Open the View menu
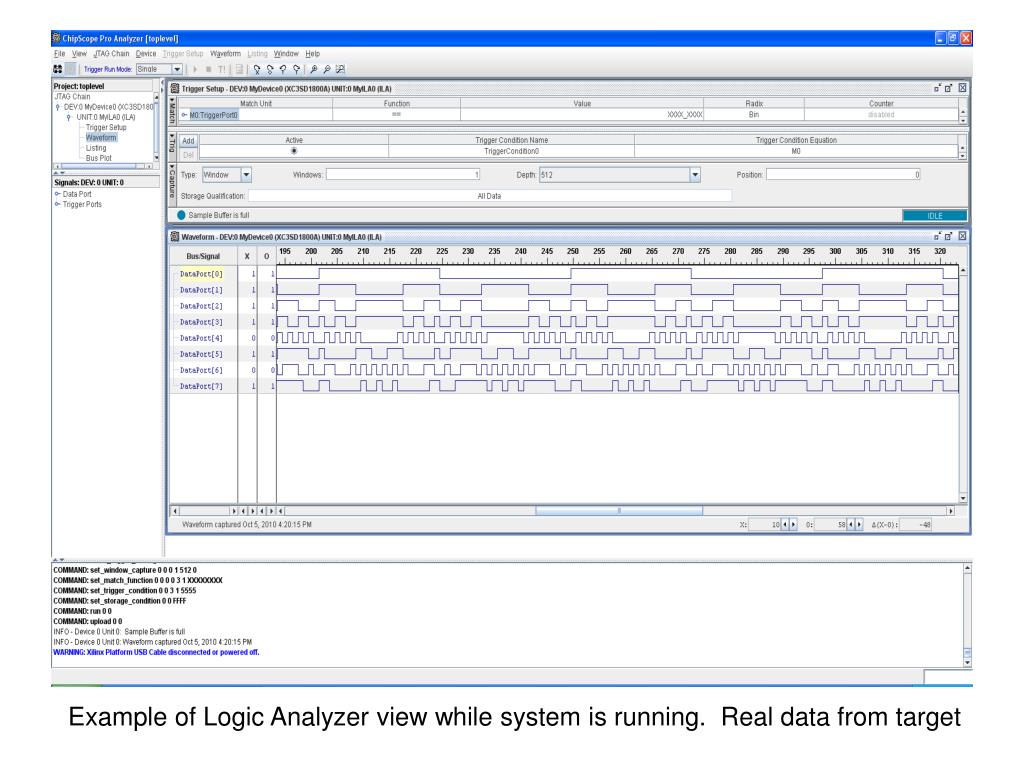 click(79, 54)
